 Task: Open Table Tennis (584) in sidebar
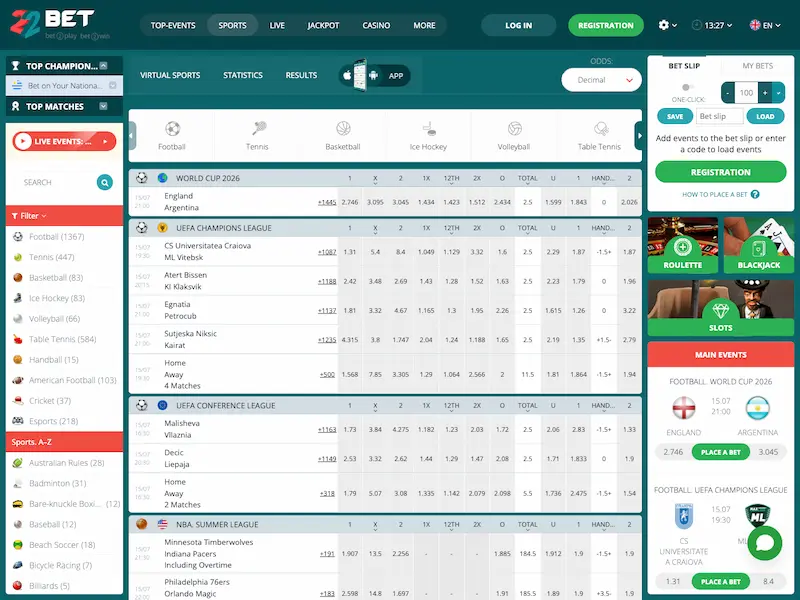[x=63, y=339]
